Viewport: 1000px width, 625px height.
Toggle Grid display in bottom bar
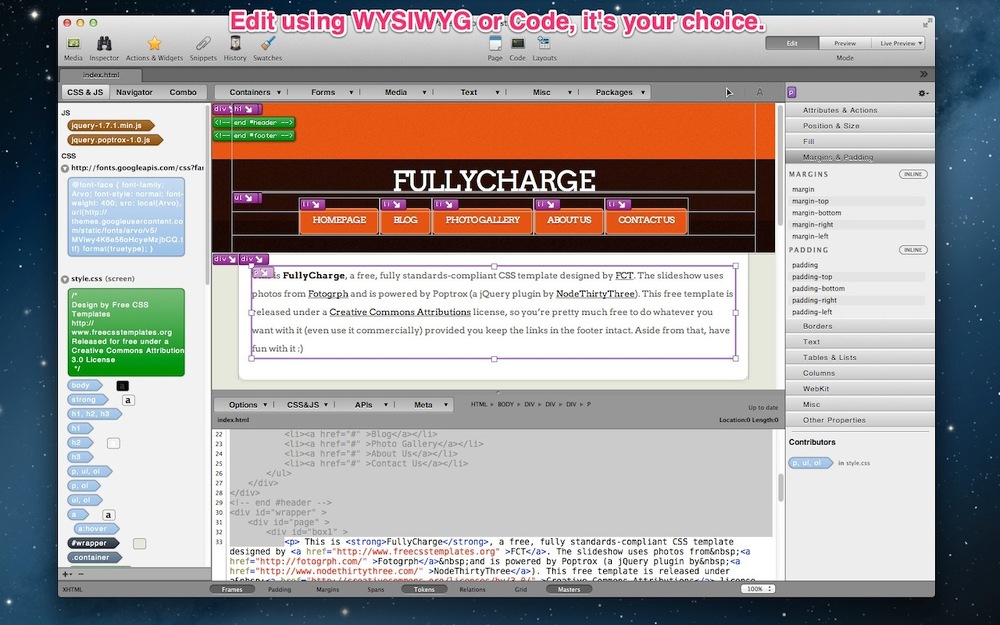pos(521,589)
